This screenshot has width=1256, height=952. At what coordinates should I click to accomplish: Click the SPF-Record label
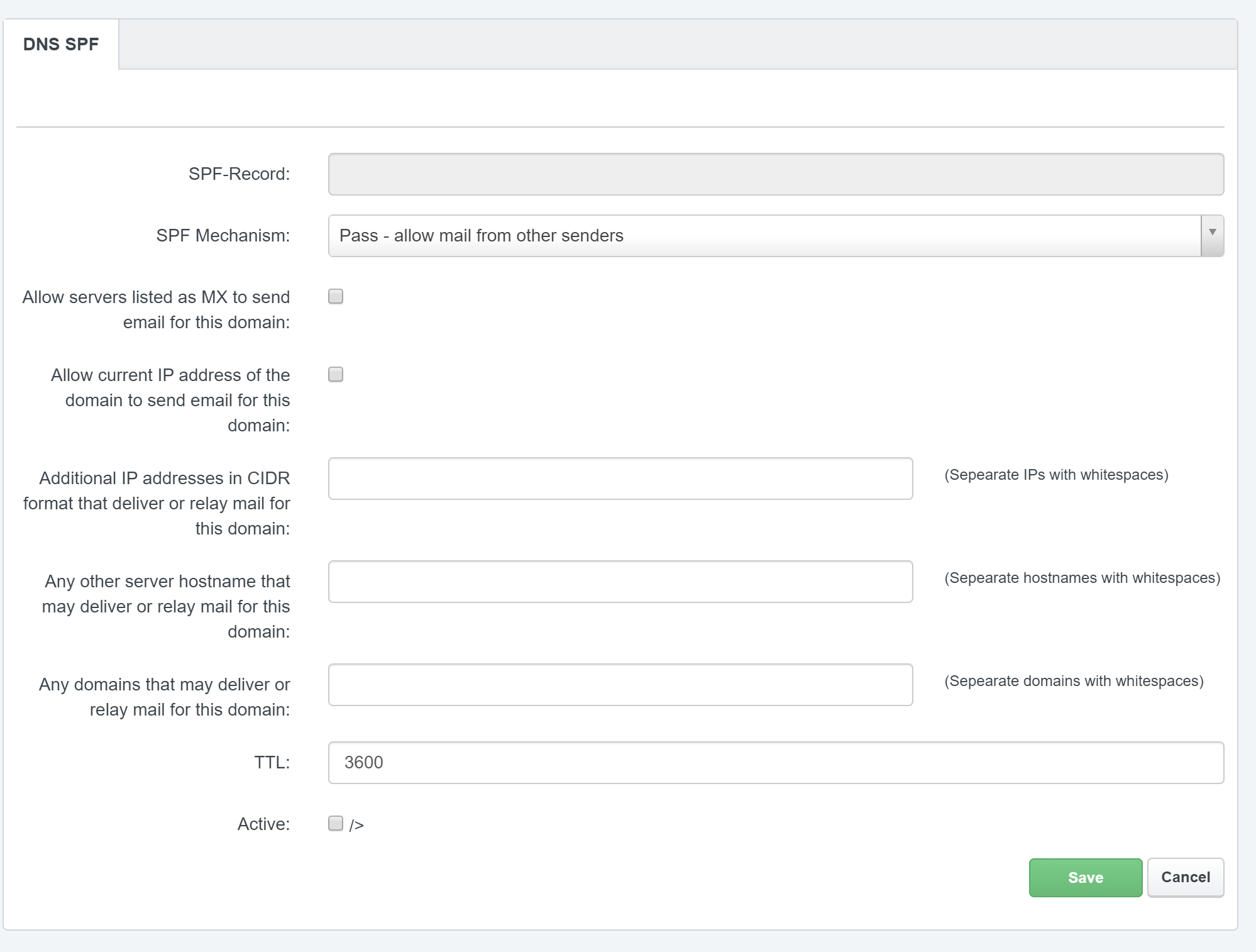(x=240, y=174)
